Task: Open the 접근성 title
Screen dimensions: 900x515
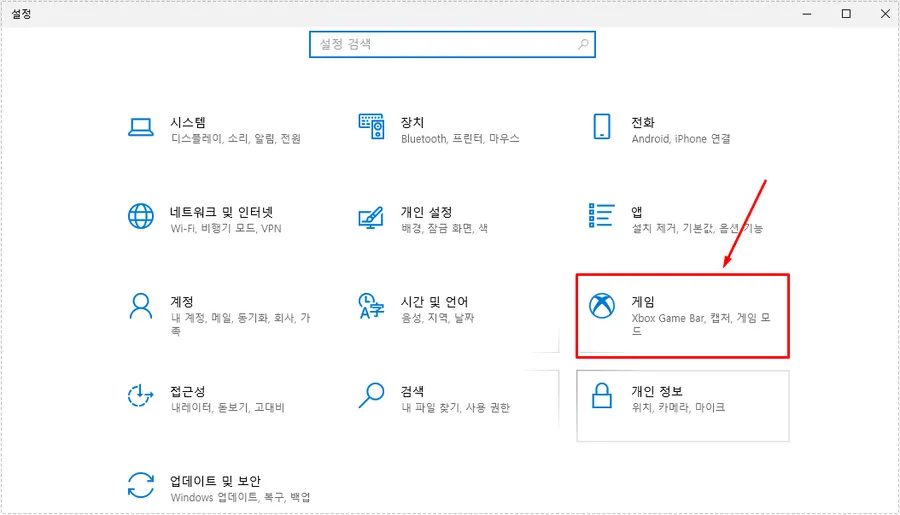Action: click(188, 391)
